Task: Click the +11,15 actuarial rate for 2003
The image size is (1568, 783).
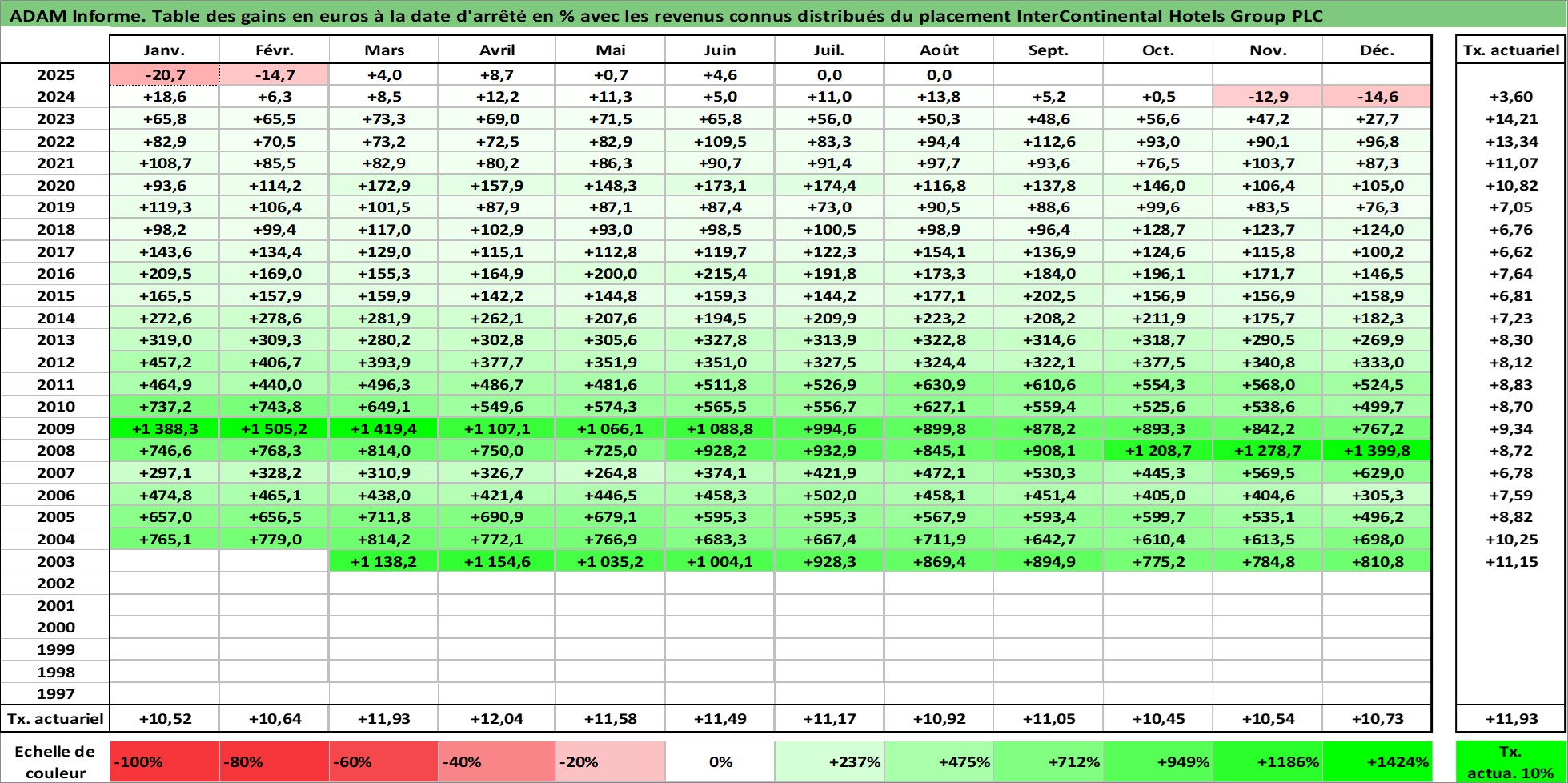Action: [1510, 562]
